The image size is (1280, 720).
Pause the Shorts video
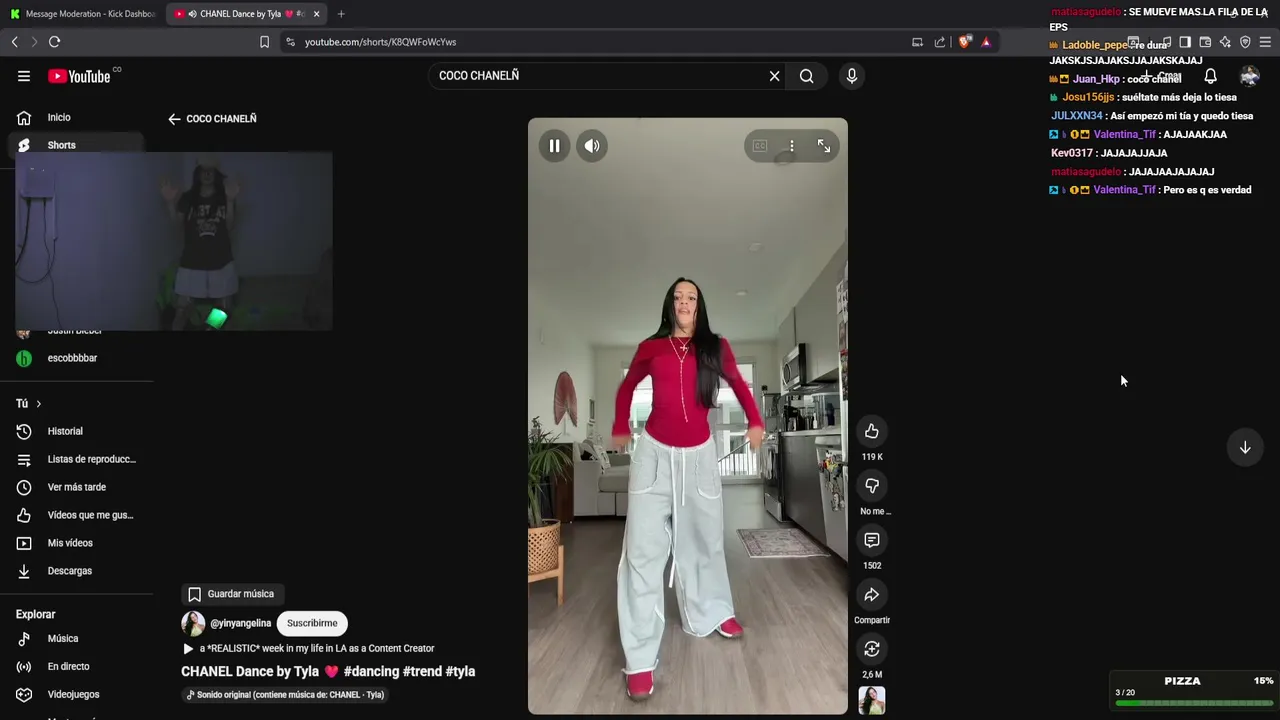click(x=554, y=146)
